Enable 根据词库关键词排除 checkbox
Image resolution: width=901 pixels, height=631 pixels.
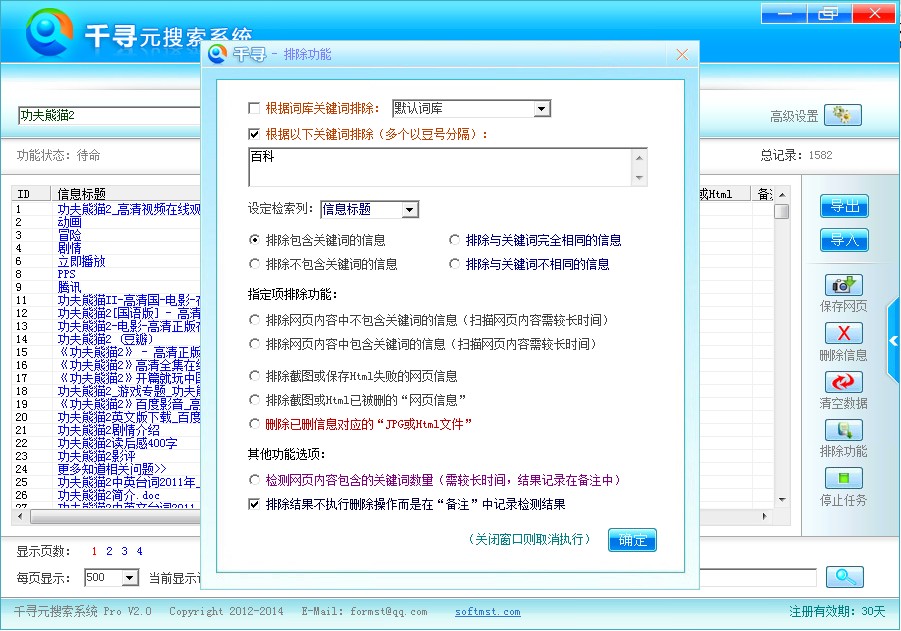253,108
